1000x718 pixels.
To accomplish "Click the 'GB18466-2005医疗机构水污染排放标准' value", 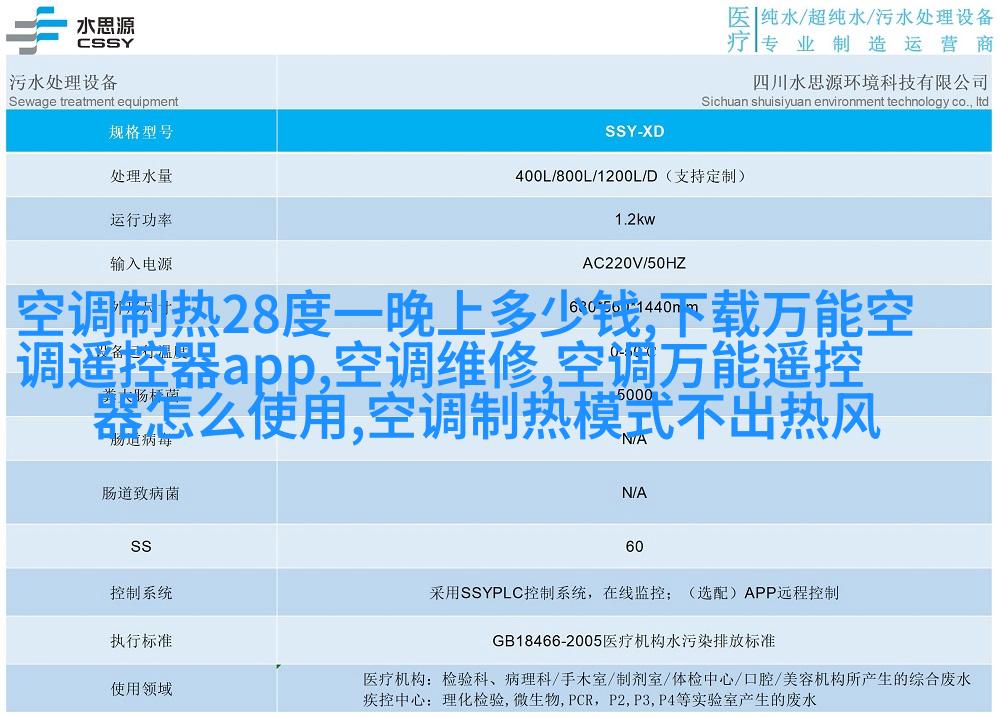I will coord(634,640).
